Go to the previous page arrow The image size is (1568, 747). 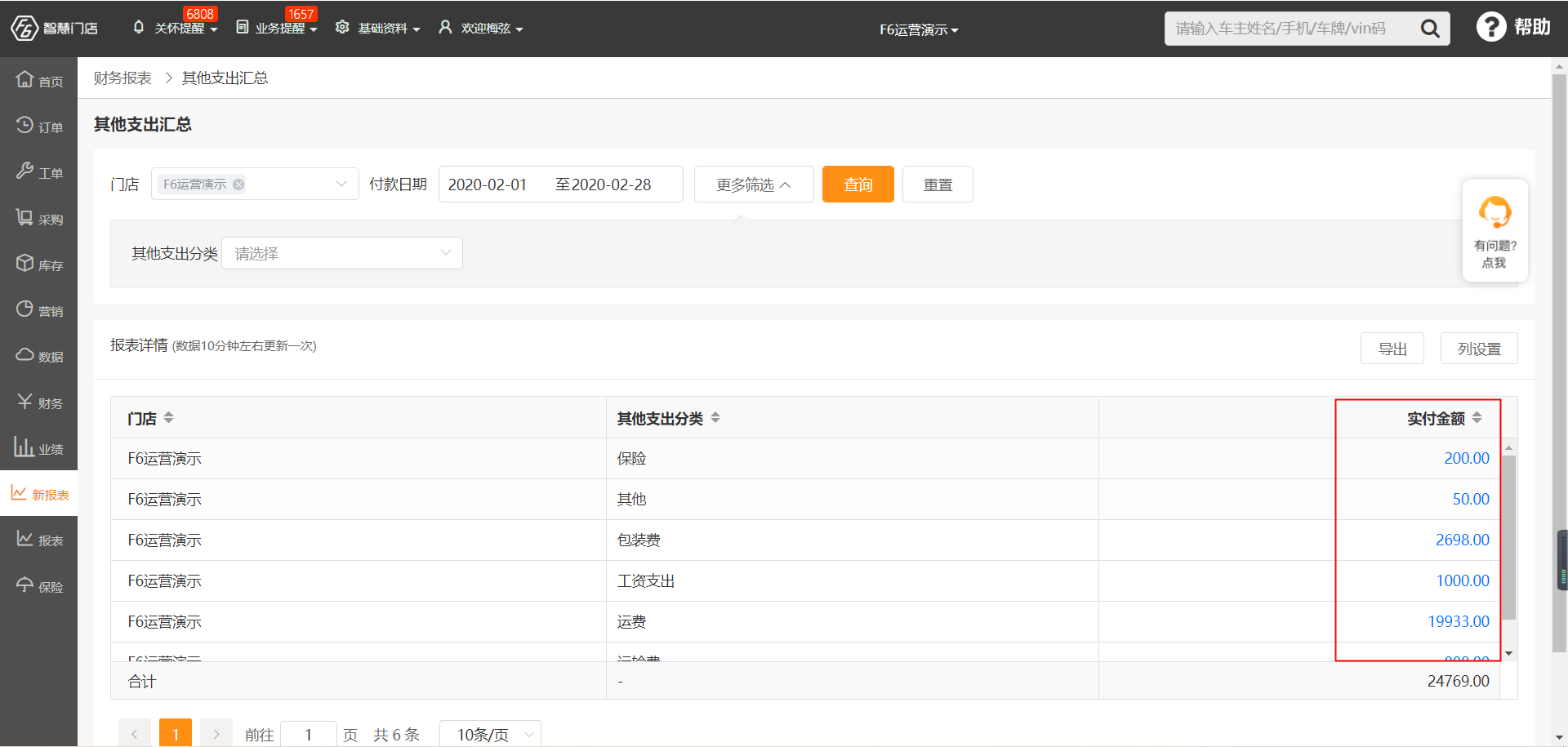135,734
